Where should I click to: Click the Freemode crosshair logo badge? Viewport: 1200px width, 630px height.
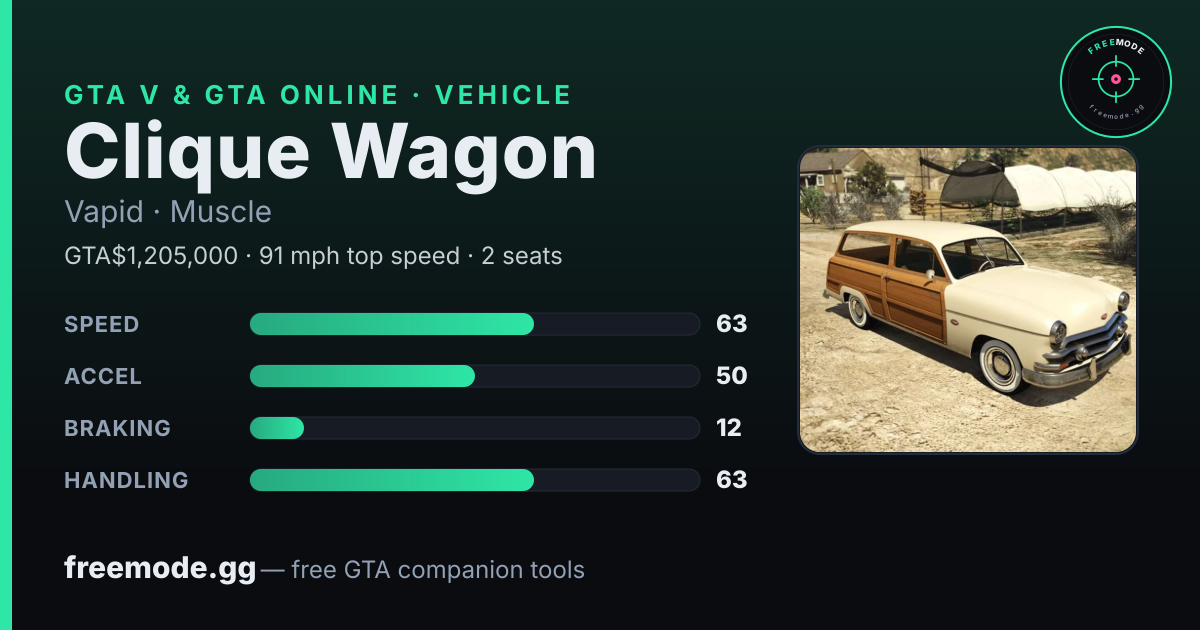[x=1115, y=82]
